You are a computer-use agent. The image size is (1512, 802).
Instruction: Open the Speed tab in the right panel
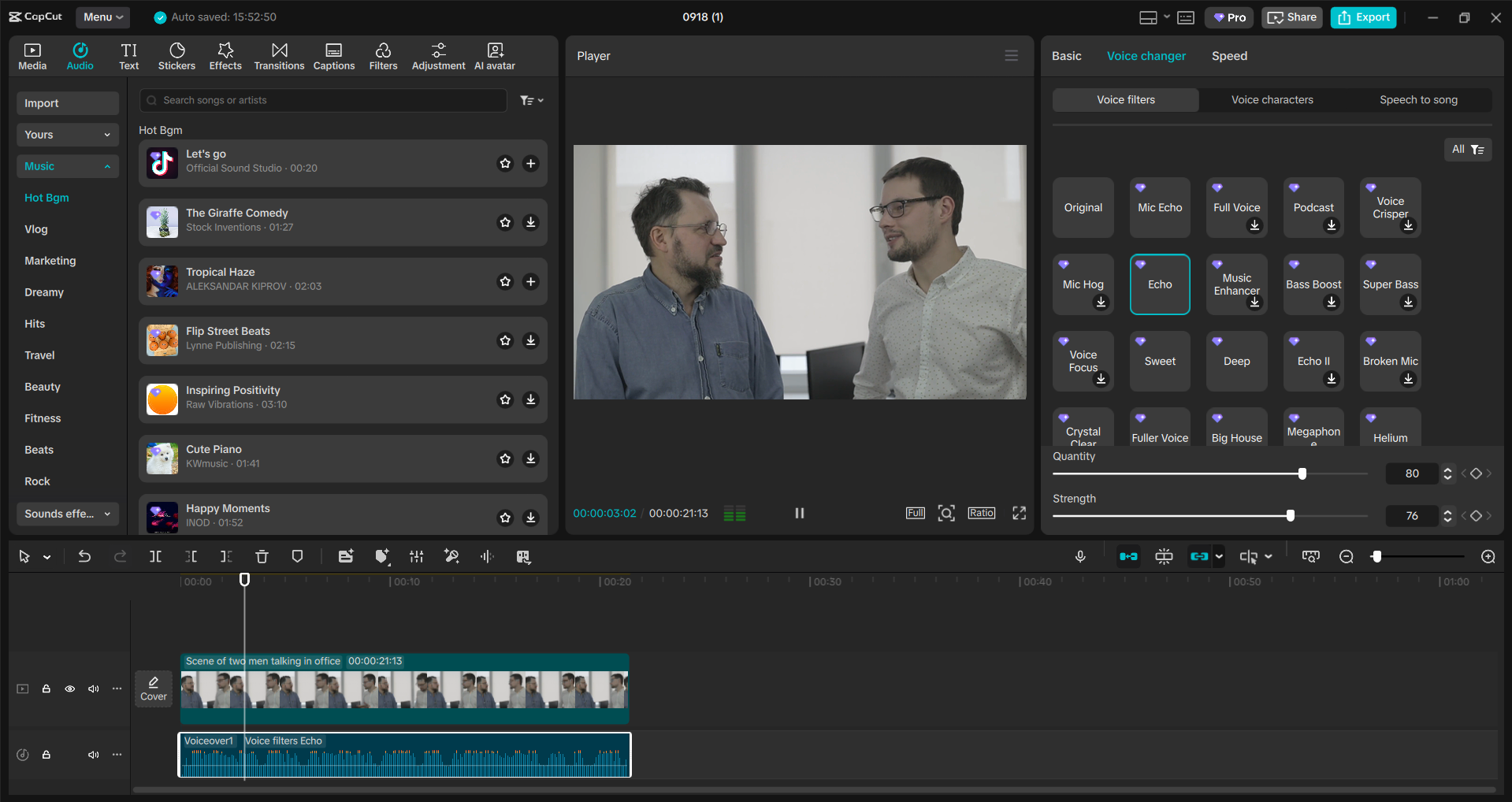click(x=1228, y=55)
